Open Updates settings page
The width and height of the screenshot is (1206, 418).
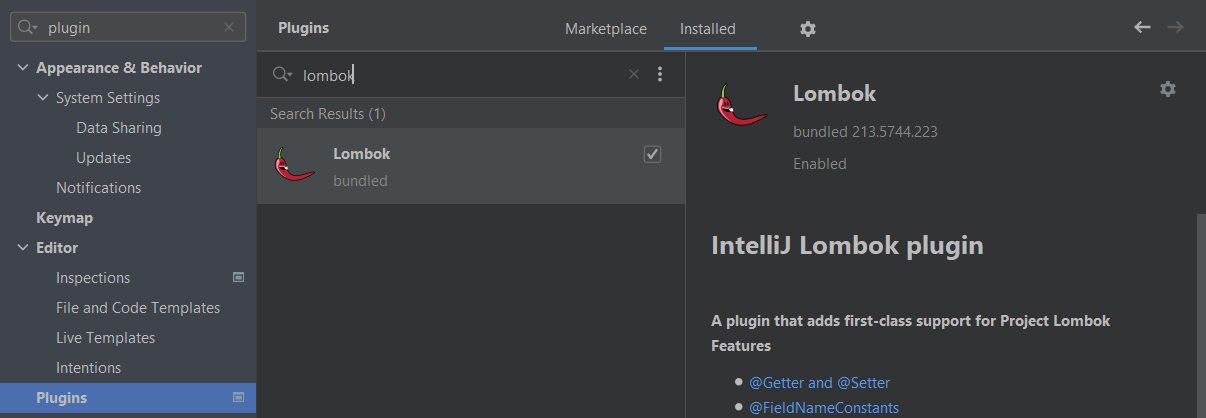click(x=103, y=158)
